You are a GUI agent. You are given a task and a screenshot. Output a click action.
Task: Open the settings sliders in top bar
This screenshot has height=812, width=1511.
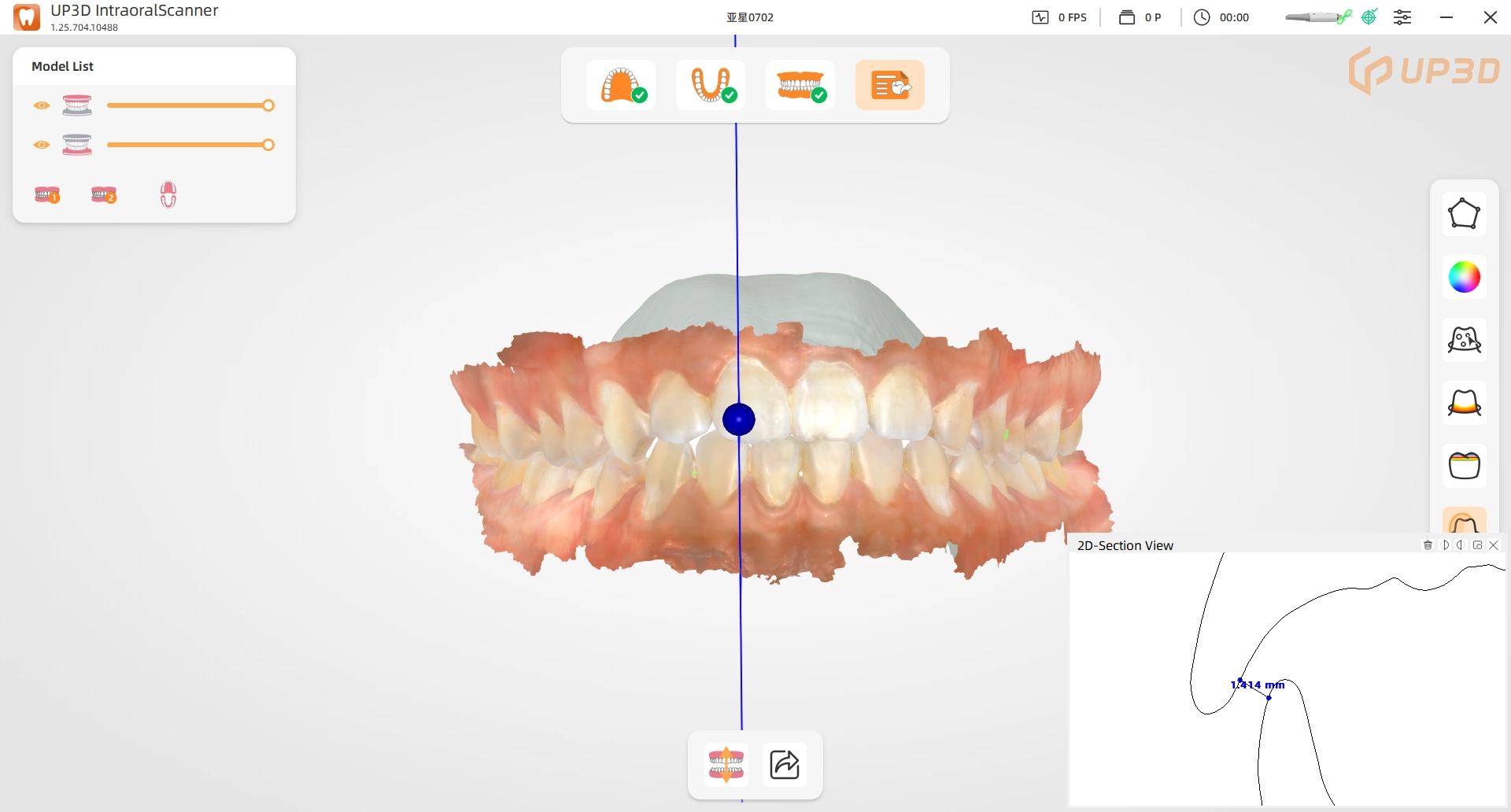pos(1404,17)
